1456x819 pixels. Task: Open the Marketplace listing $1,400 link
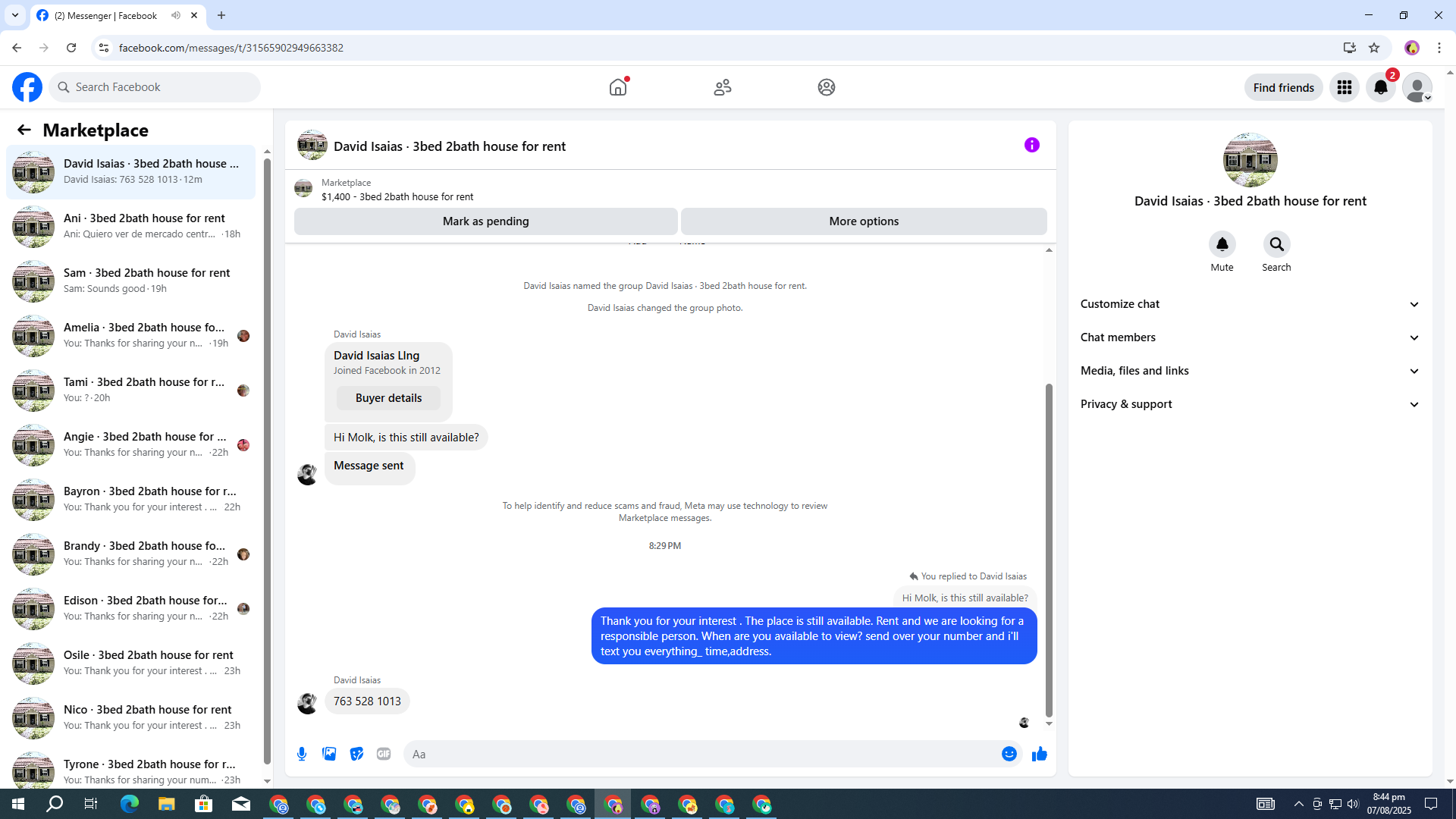[397, 196]
